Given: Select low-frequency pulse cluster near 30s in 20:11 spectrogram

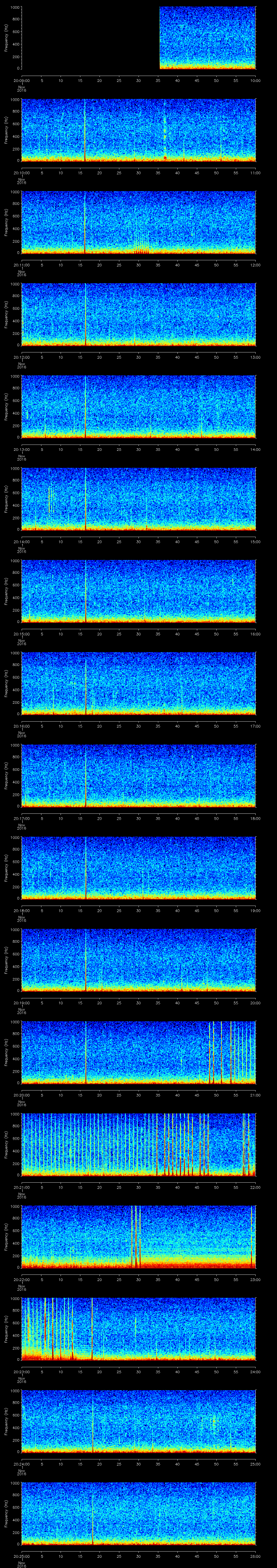Looking at the screenshot, I should click(x=141, y=248).
